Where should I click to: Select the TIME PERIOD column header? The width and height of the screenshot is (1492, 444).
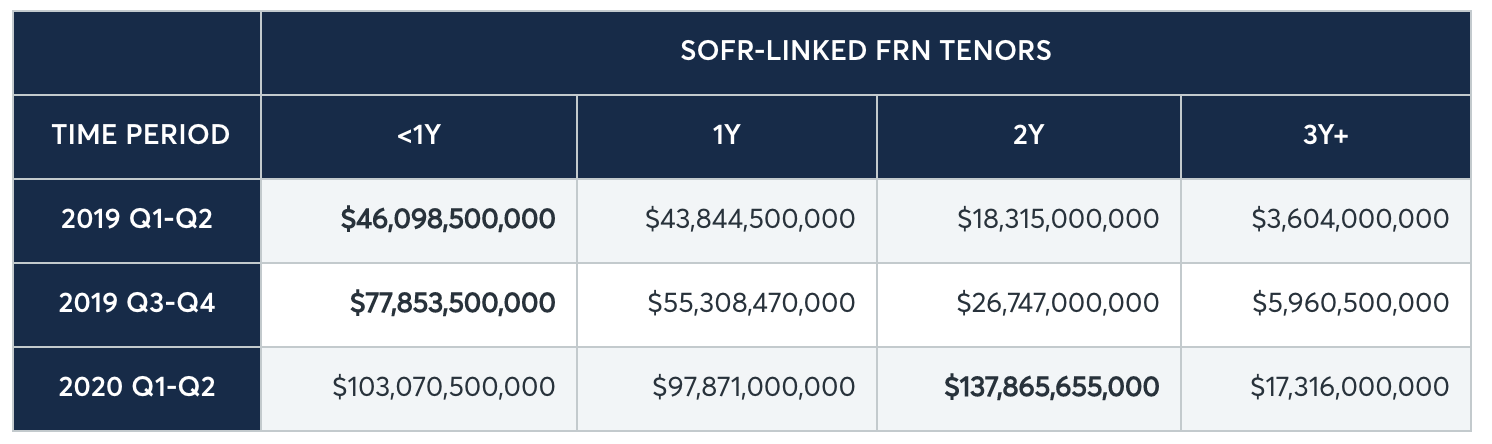coord(140,135)
